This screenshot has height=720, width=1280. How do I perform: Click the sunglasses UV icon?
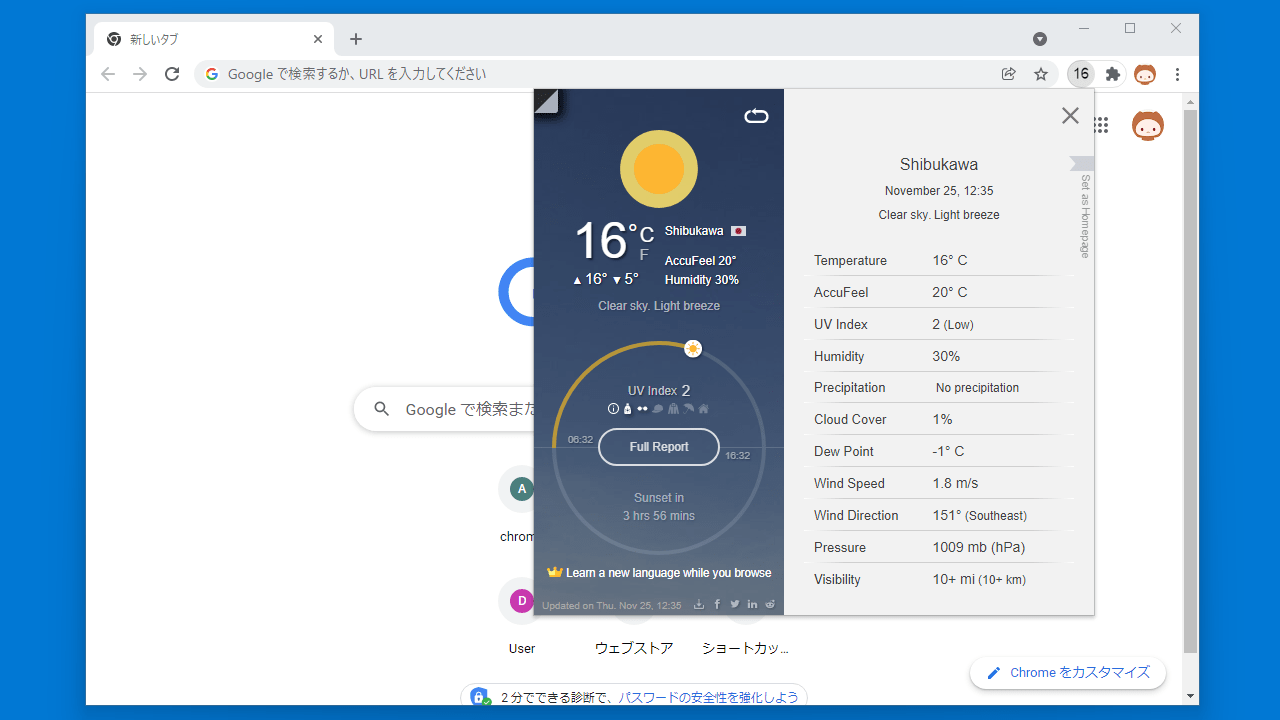click(642, 408)
